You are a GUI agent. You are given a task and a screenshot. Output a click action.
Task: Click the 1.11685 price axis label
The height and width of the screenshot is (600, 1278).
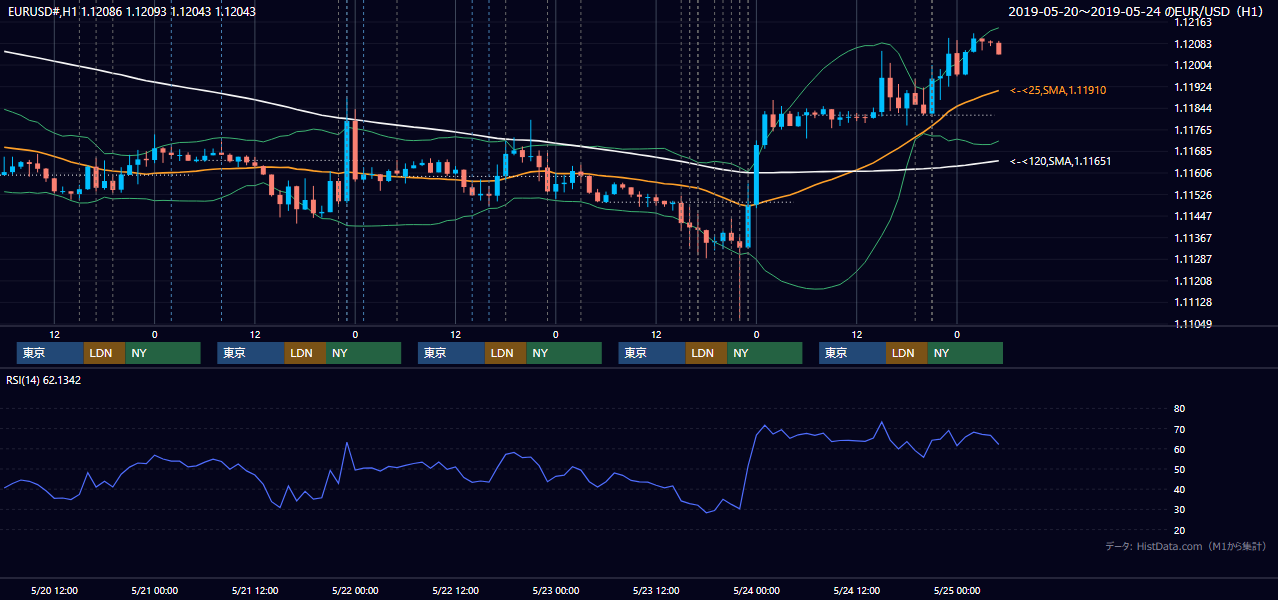tap(1193, 151)
